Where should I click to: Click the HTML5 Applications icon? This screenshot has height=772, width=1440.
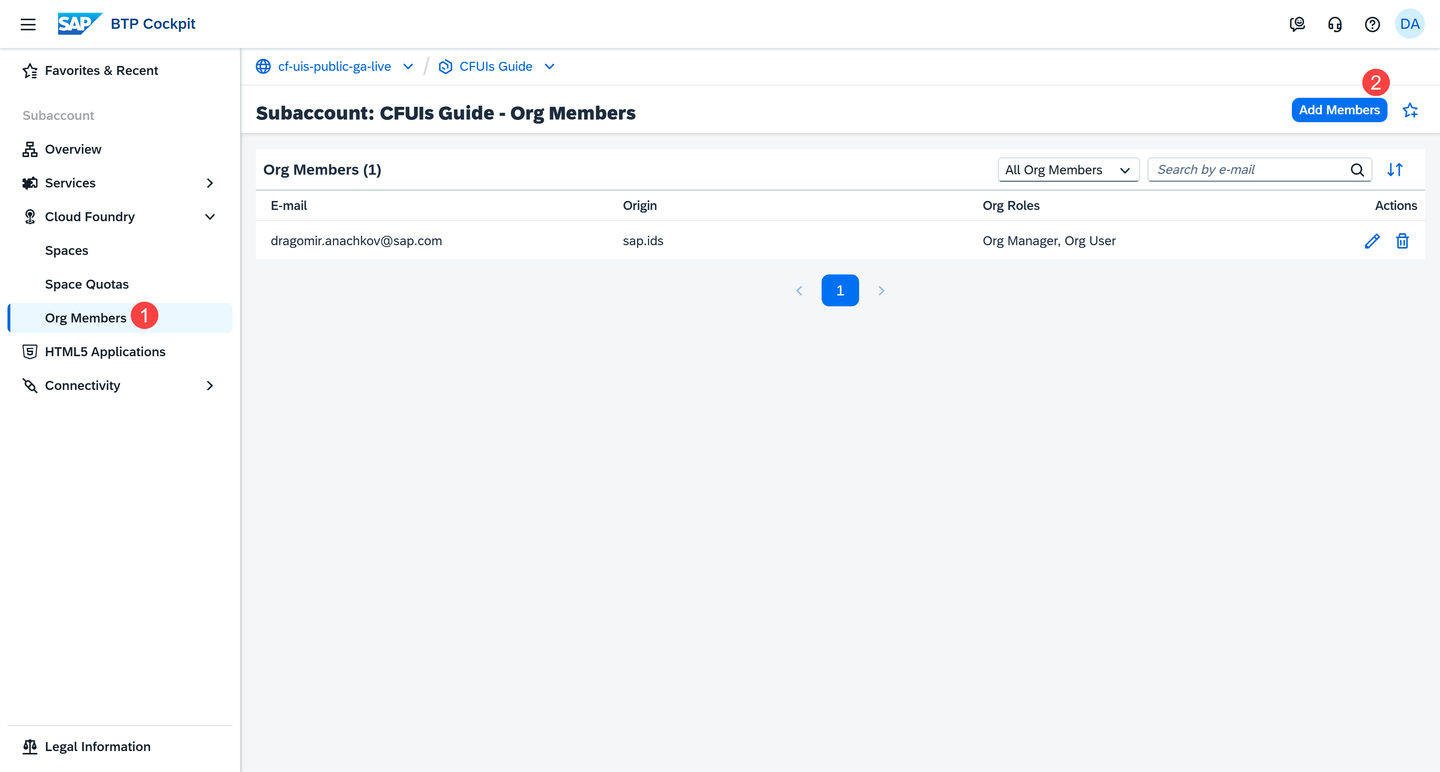point(30,352)
